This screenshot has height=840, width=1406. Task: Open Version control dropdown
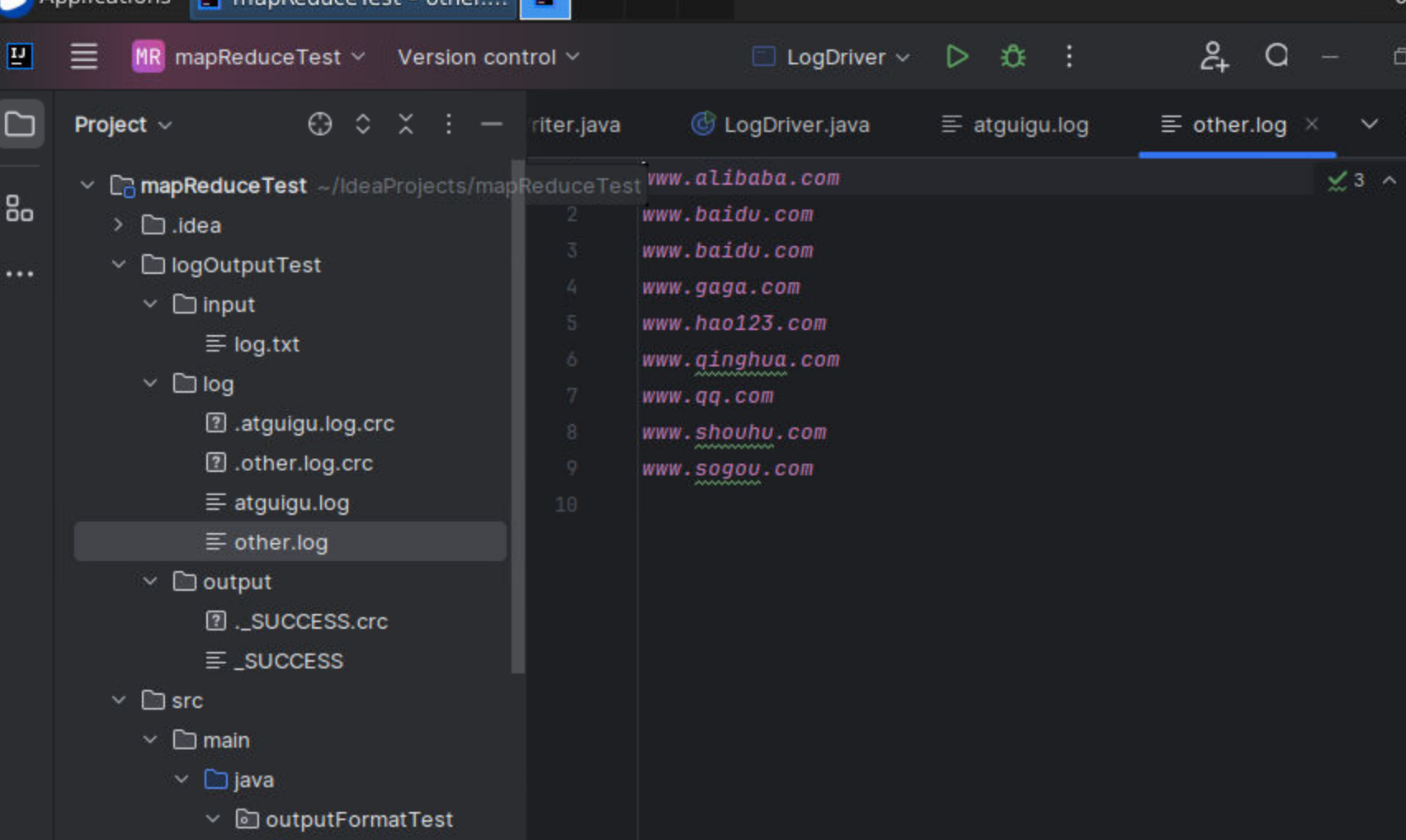(x=488, y=57)
